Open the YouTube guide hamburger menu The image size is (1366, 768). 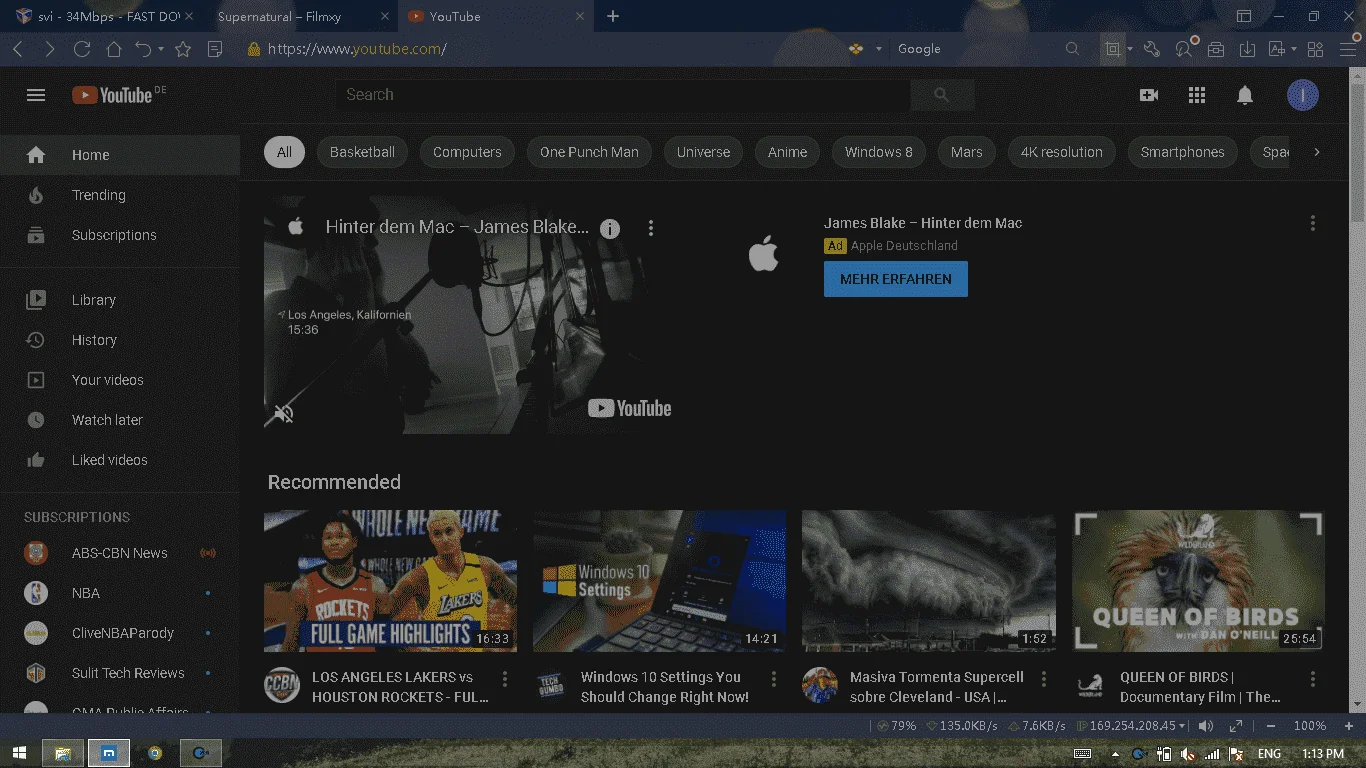tap(36, 95)
